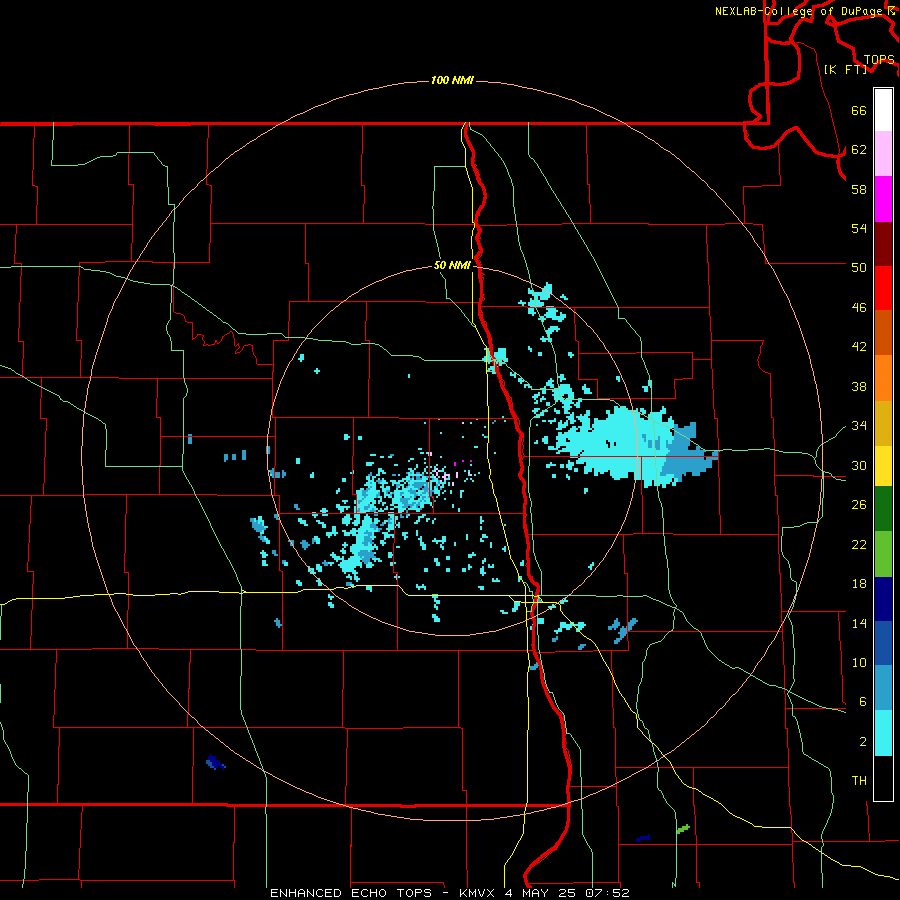The width and height of the screenshot is (900, 900).
Task: Click the 14 value on the legend
Action: (x=859, y=623)
